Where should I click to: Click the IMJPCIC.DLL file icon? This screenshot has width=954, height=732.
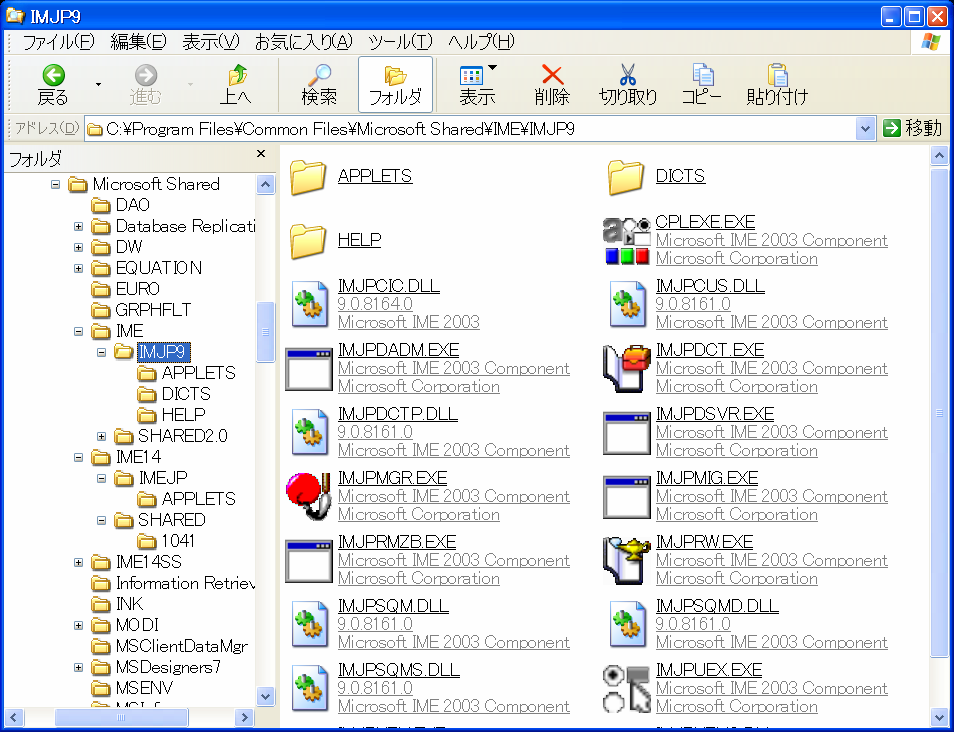point(311,304)
